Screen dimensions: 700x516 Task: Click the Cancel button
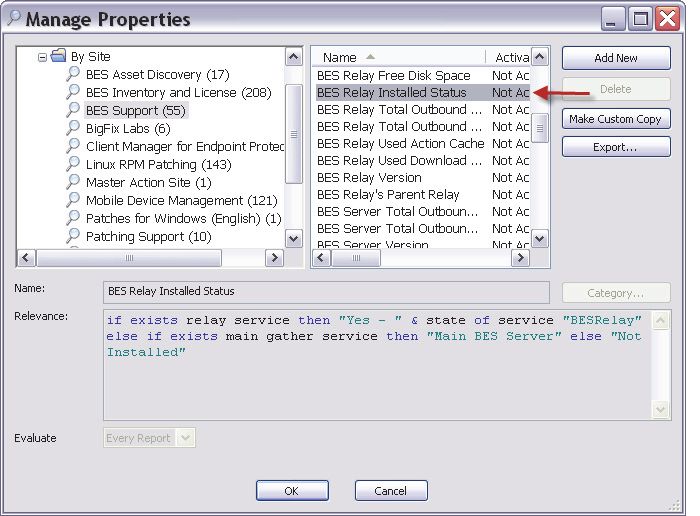[x=391, y=491]
